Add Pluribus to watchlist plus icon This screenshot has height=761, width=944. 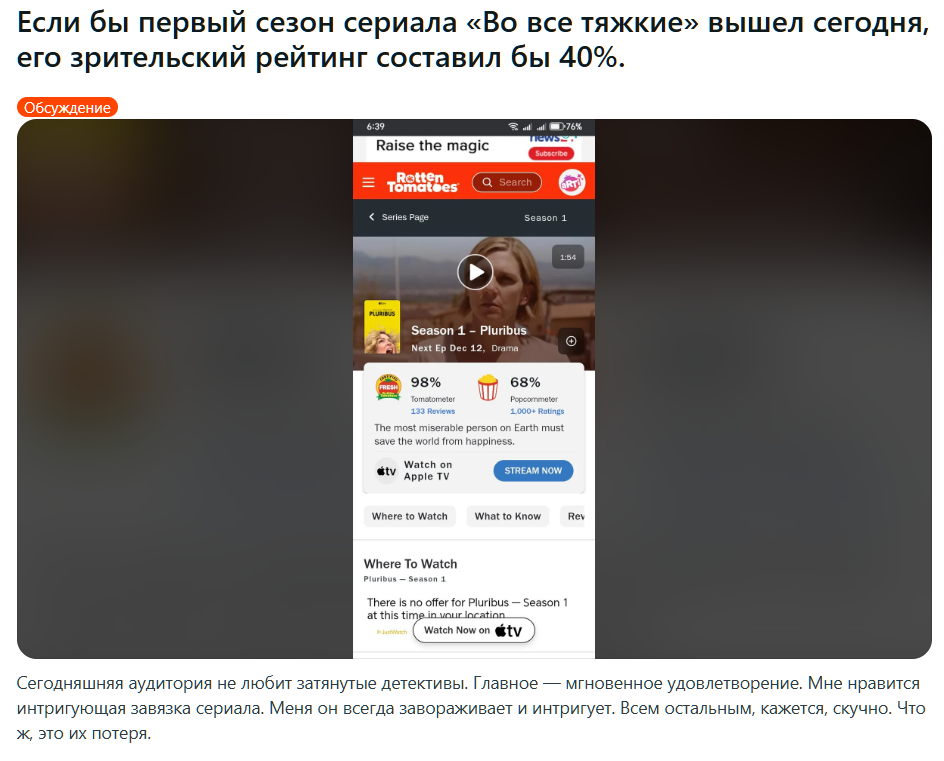571,341
